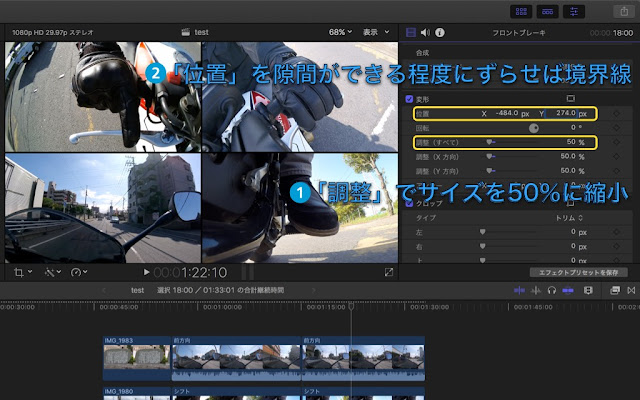Toggle the timeline panel button
Image resolution: width=640 pixels, height=400 pixels.
pyautogui.click(x=547, y=11)
